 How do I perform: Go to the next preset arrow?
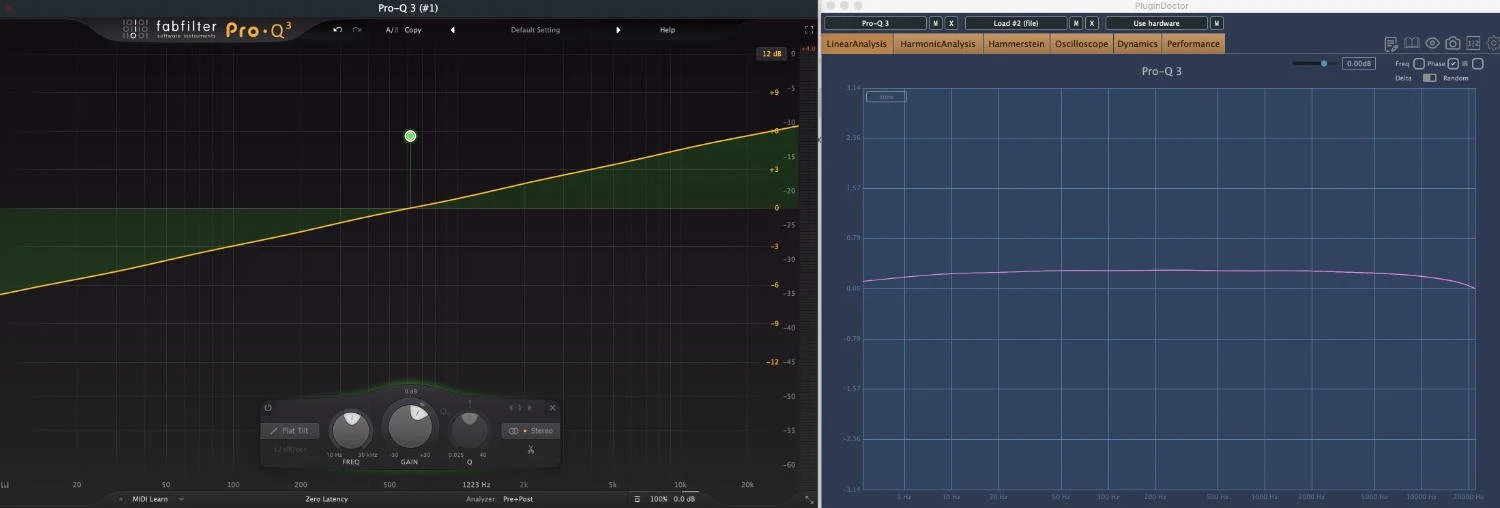pos(618,30)
